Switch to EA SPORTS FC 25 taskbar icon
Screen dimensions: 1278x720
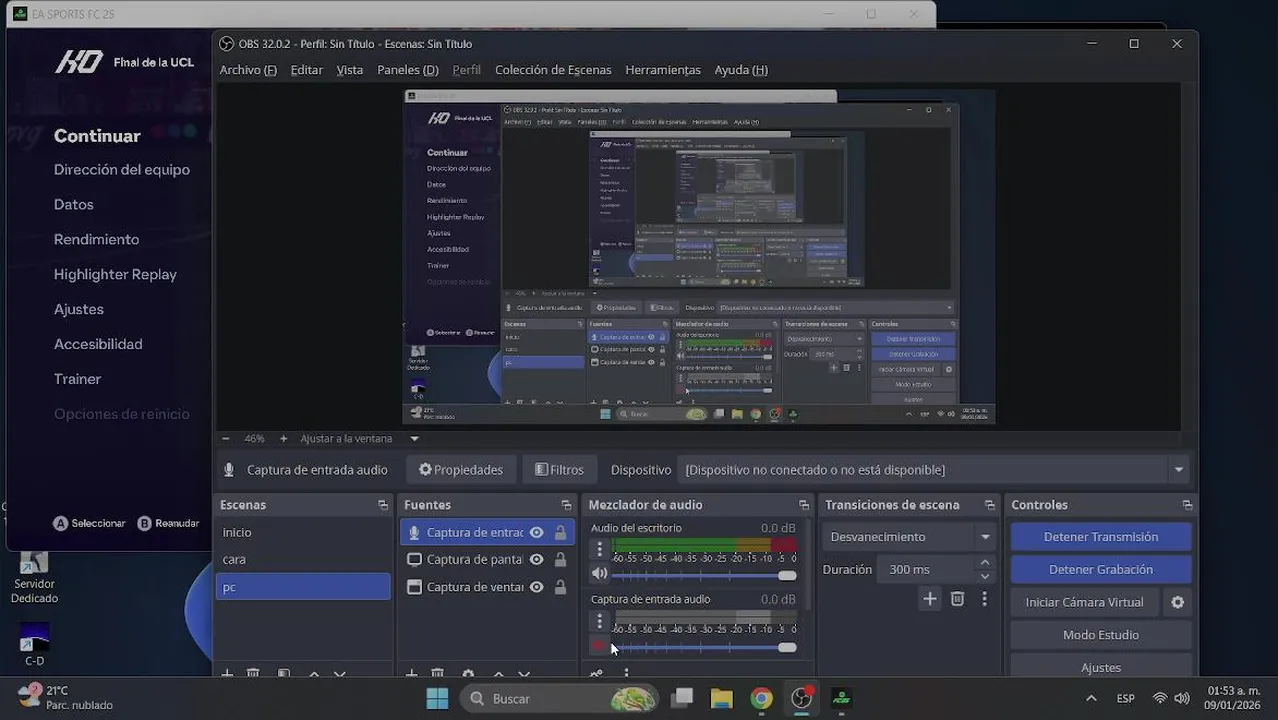(842, 698)
